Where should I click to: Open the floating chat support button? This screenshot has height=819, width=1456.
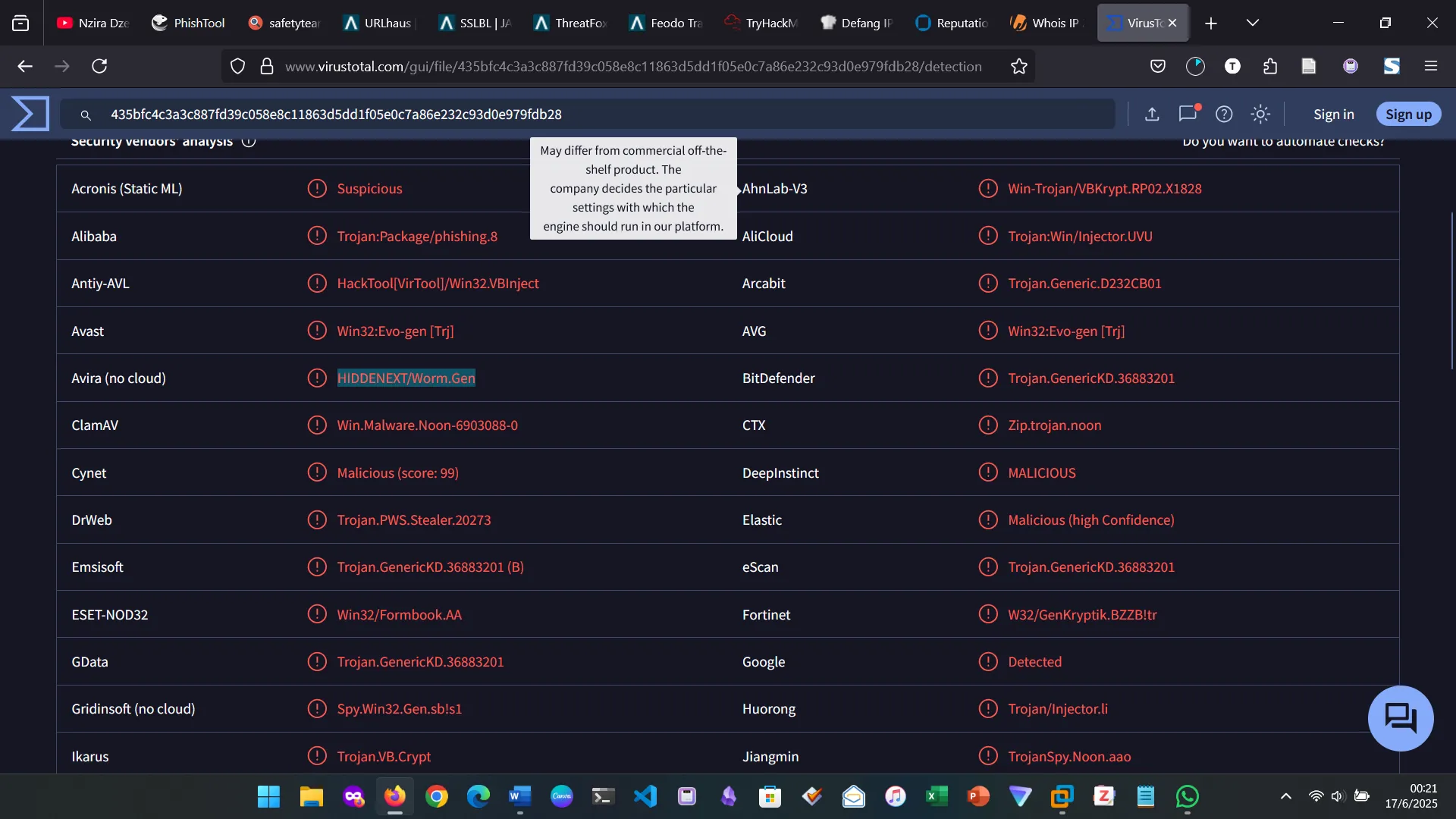point(1401,718)
